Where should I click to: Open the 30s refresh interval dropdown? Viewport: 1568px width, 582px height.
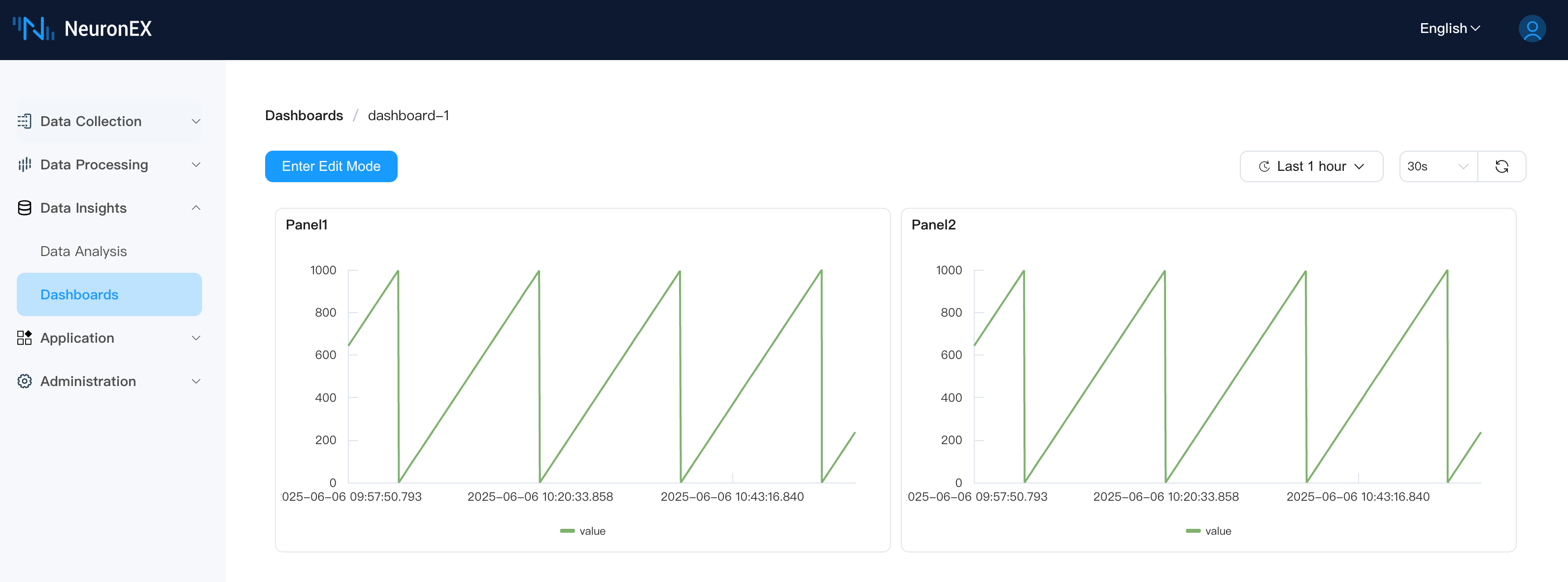point(1438,165)
